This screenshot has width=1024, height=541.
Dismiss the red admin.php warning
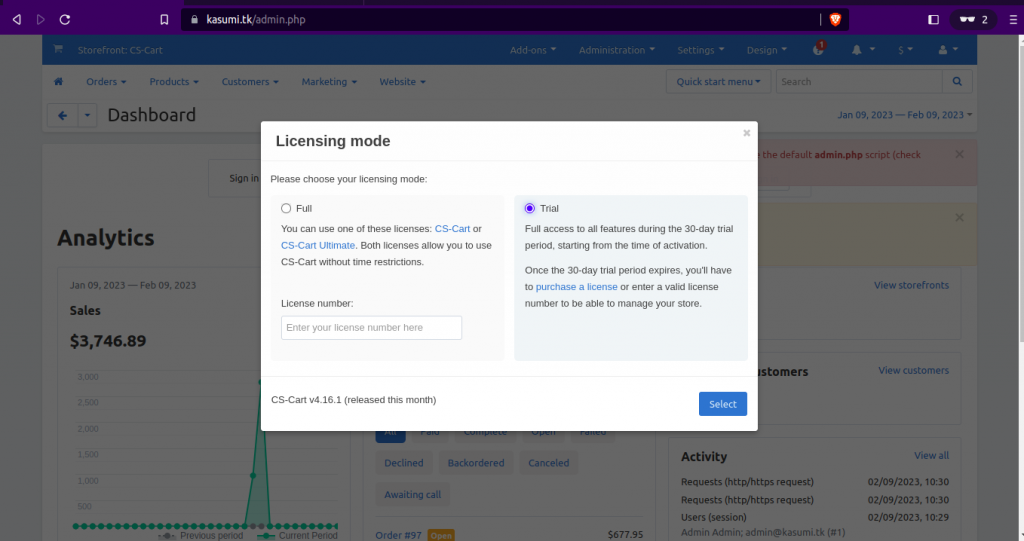(x=959, y=155)
